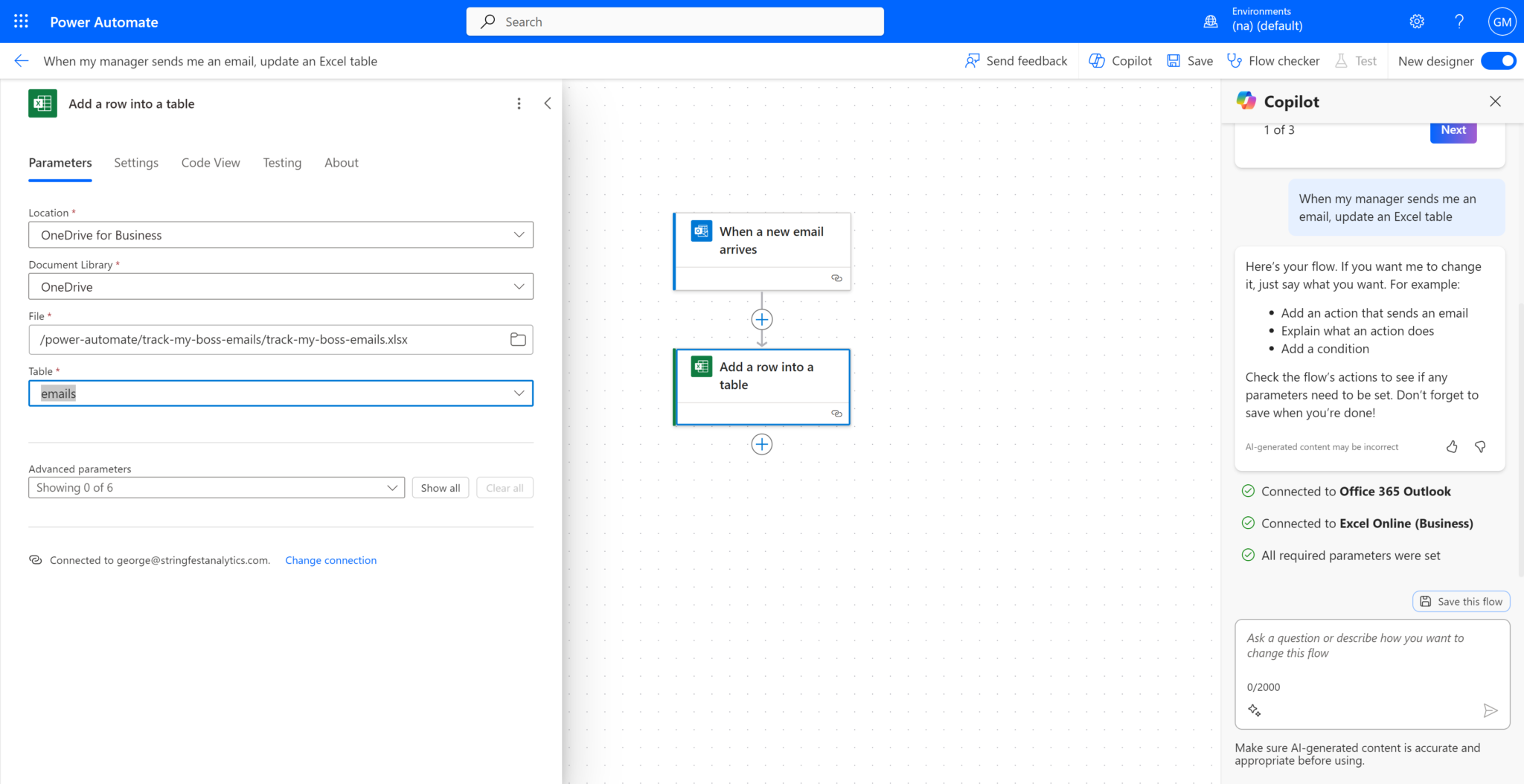The width and height of the screenshot is (1524, 784).
Task: Open the action's three-dot more menu
Action: tap(519, 104)
